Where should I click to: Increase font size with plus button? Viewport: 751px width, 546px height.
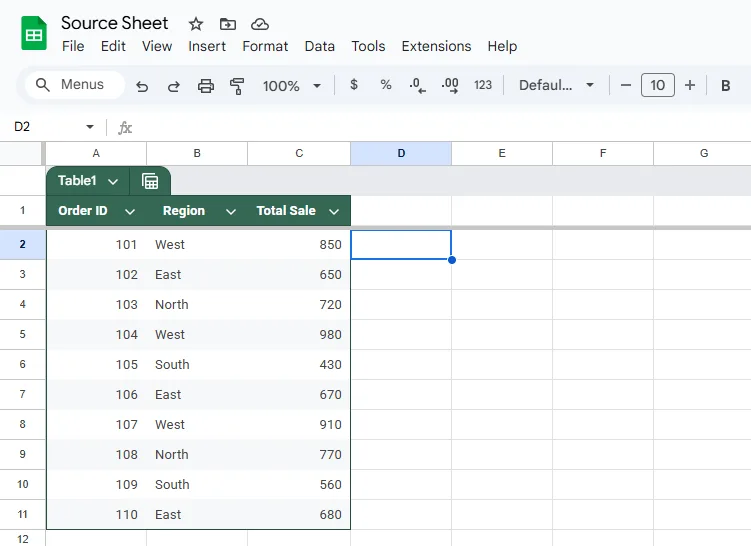point(690,85)
